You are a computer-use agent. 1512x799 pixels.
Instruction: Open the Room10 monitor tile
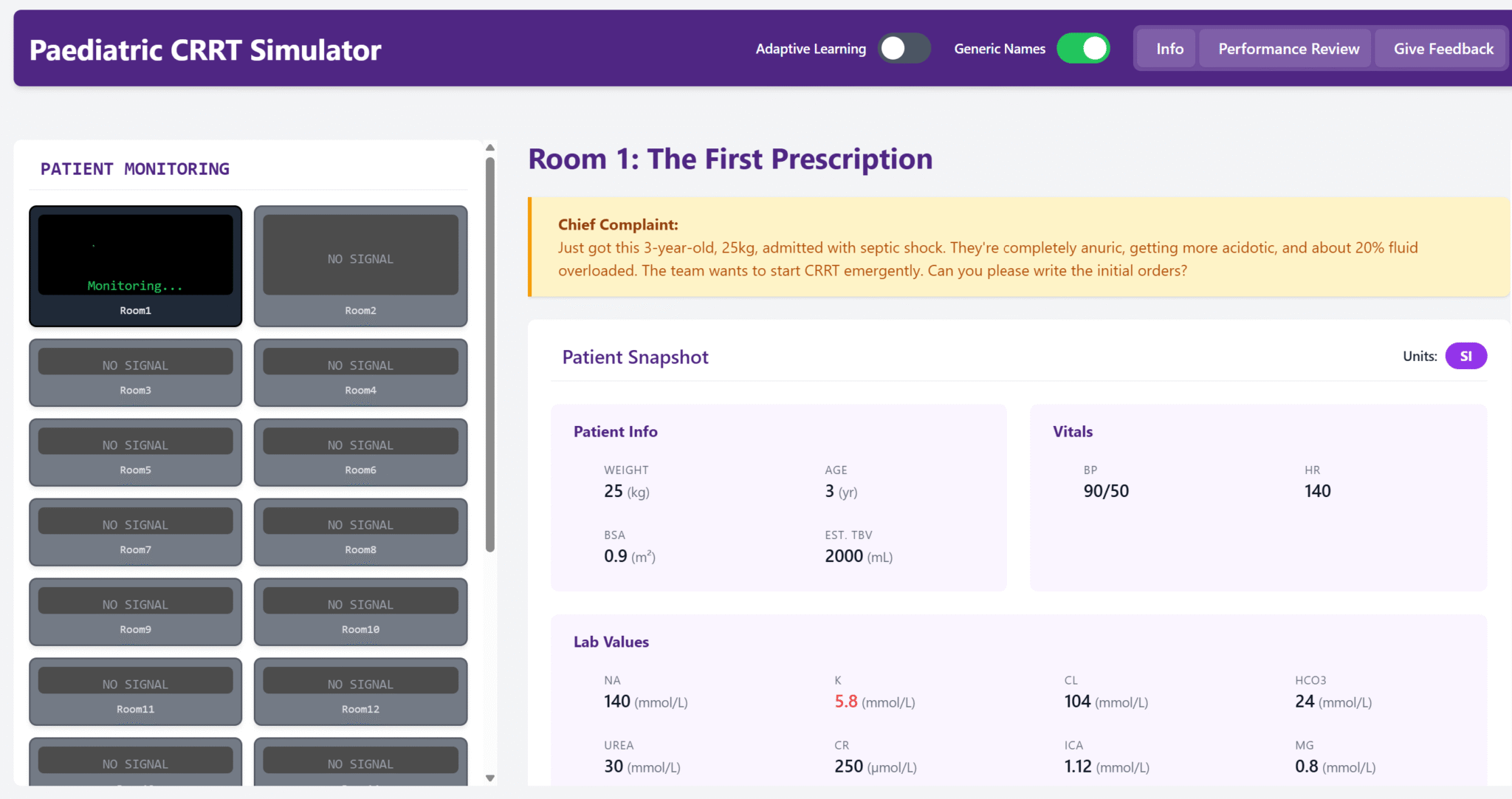(360, 611)
